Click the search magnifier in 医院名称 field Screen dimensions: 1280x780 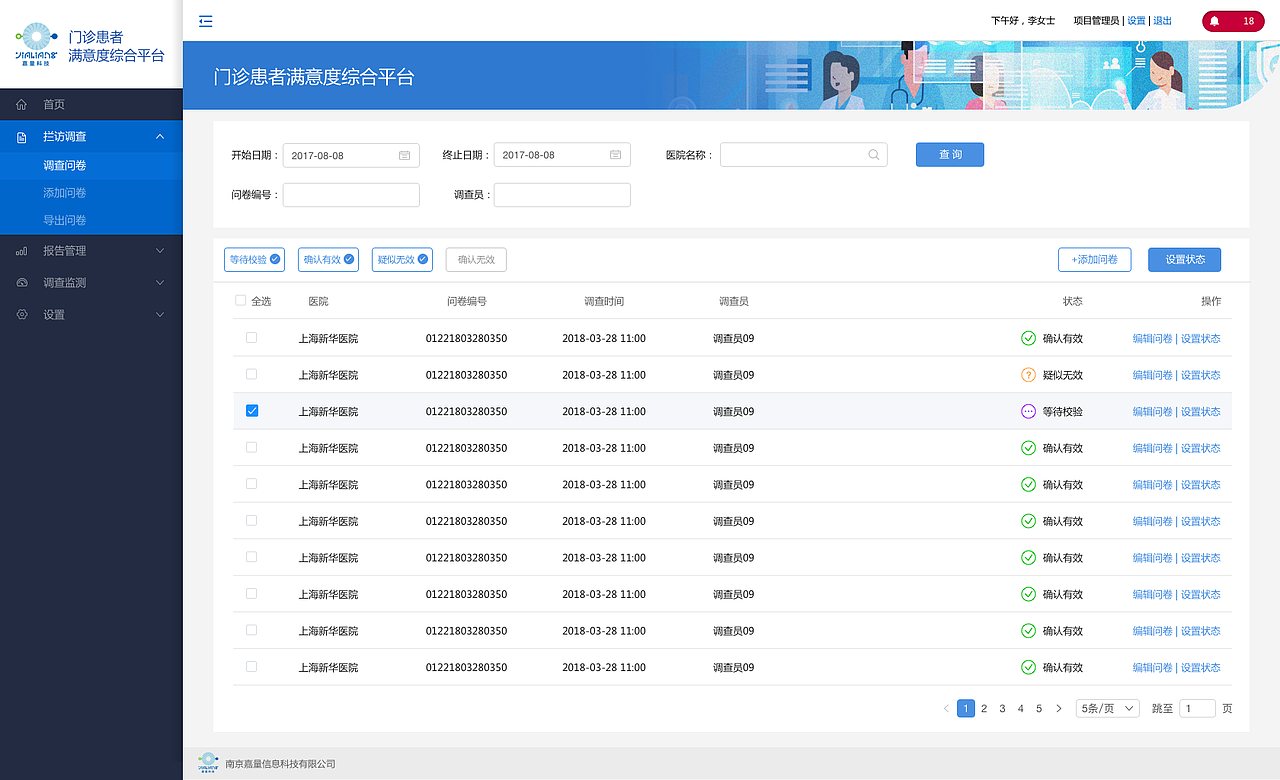873,155
